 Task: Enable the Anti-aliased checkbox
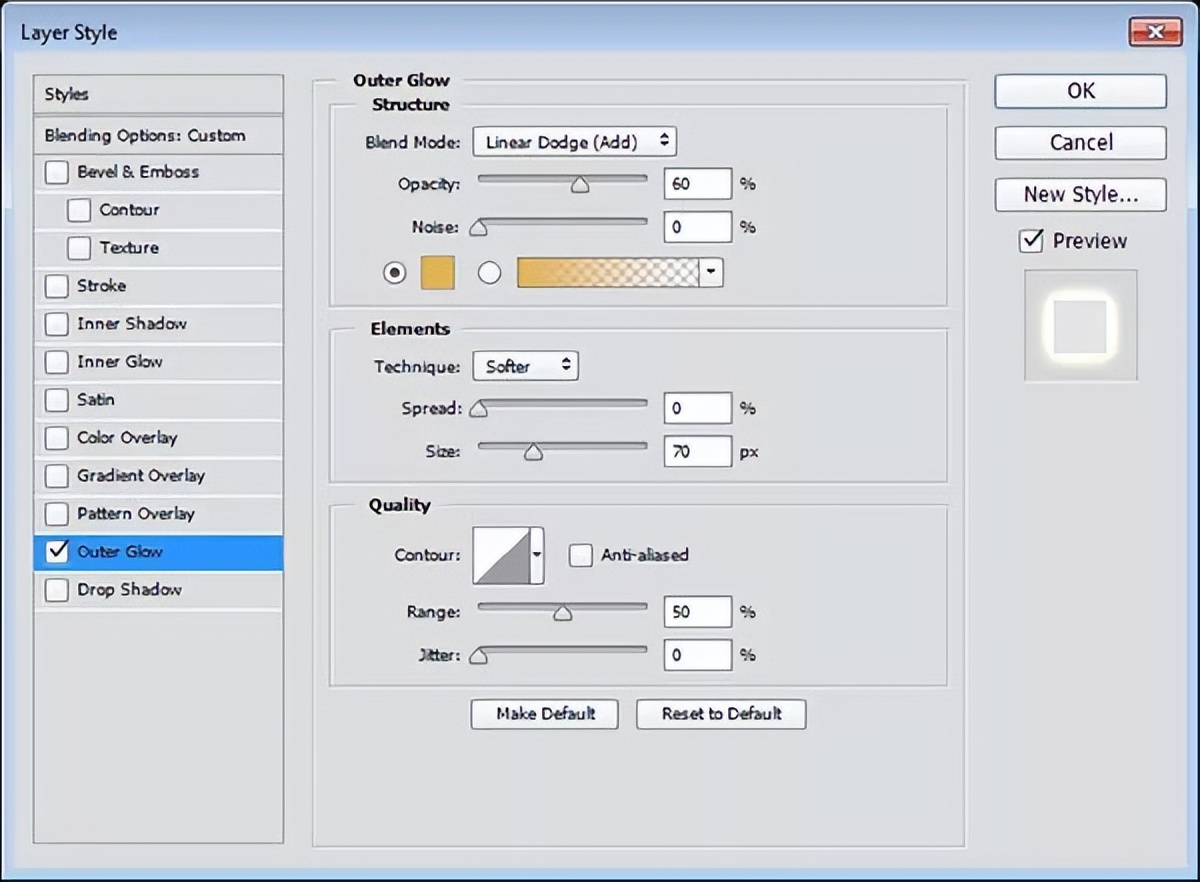click(x=580, y=555)
